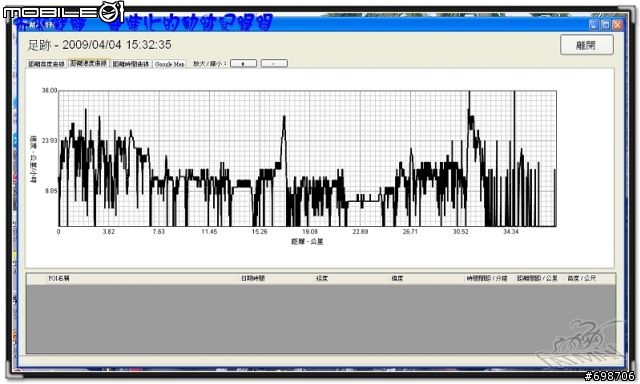Click the flat segment near 22.89 km
This screenshot has height=384, width=640.
[x=363, y=201]
